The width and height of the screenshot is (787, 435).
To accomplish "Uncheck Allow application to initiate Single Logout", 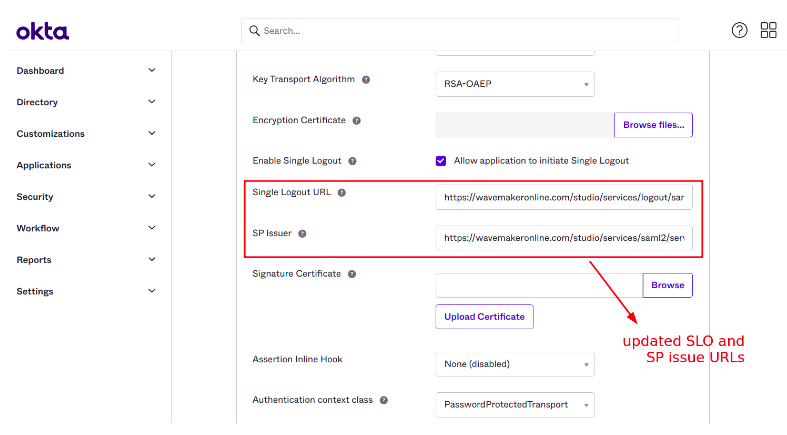I will pos(441,160).
